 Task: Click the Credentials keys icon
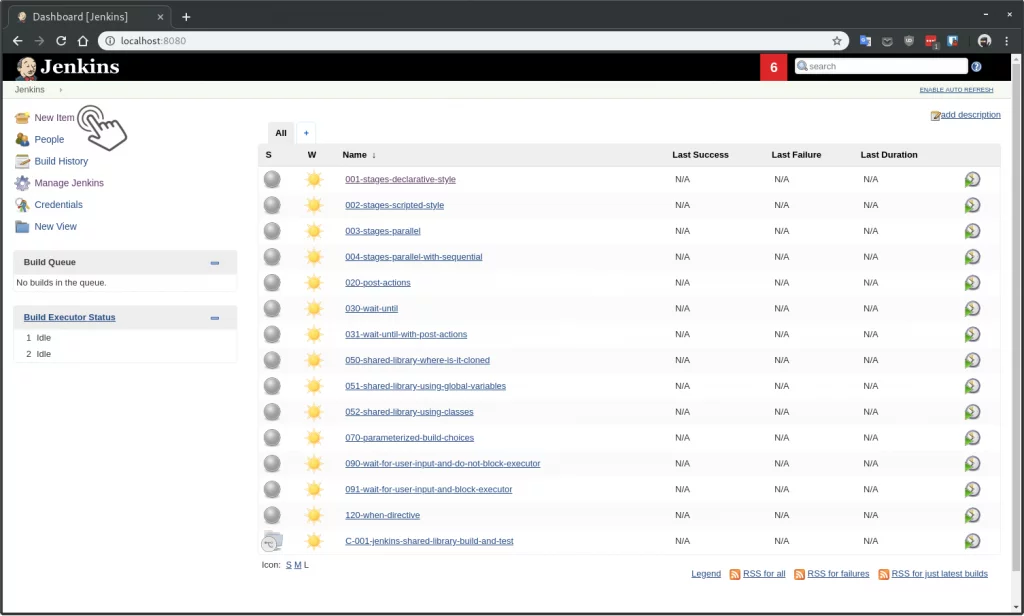click(22, 204)
